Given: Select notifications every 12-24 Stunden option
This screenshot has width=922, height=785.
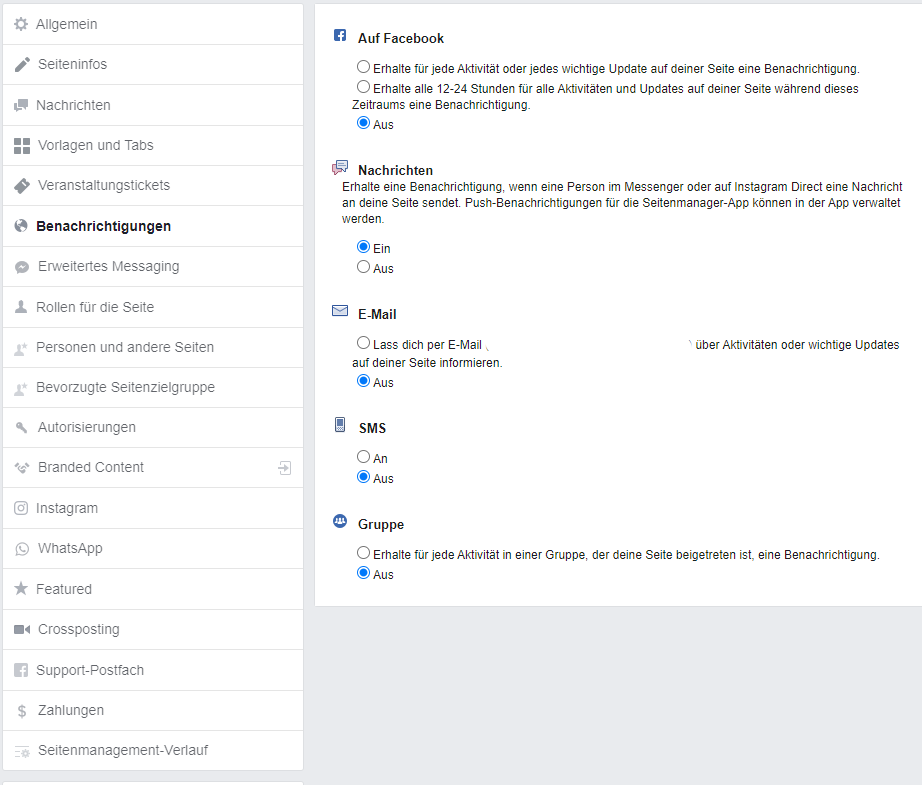Looking at the screenshot, I should click(363, 86).
